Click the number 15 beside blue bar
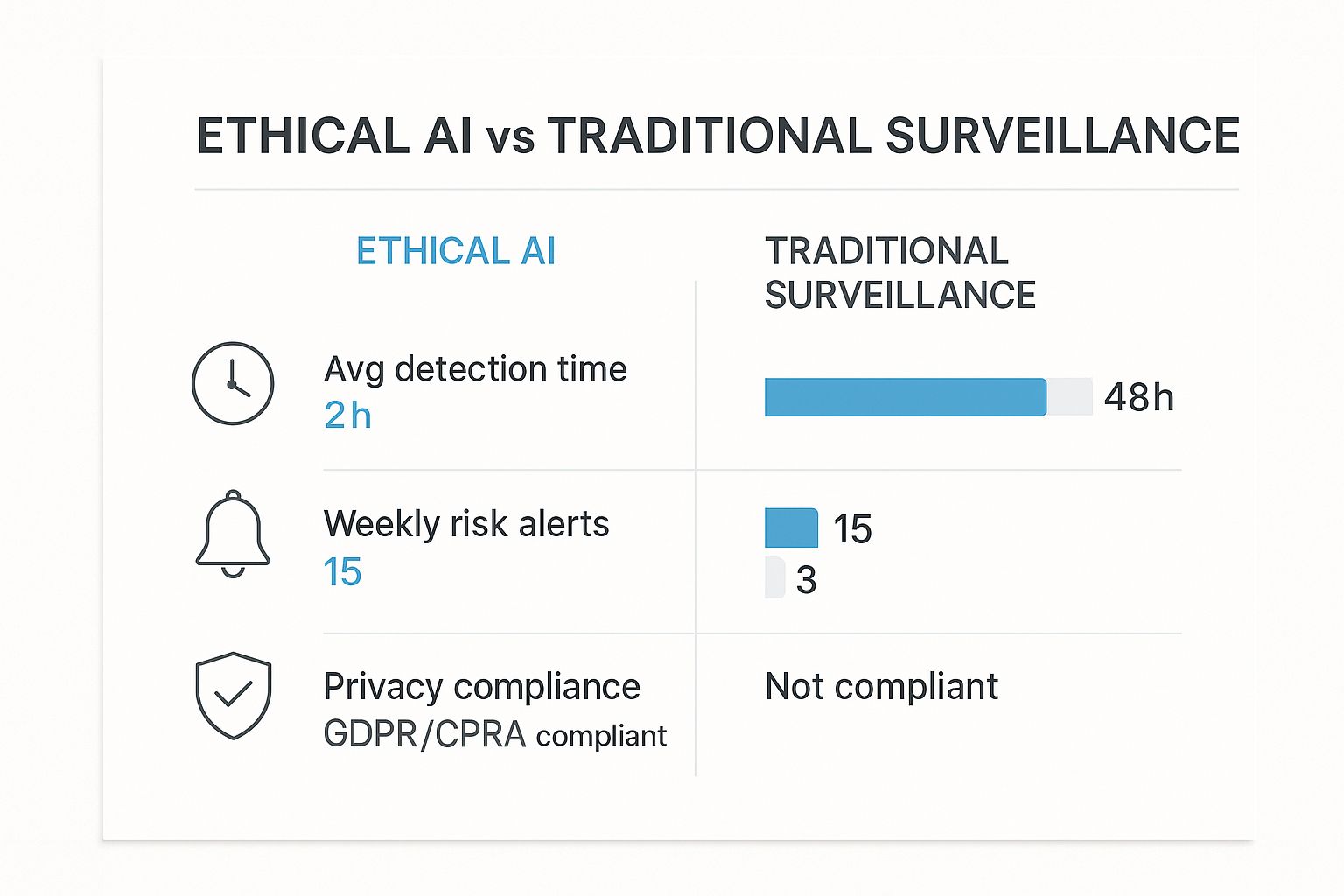This screenshot has width=1344, height=896. coord(852,529)
